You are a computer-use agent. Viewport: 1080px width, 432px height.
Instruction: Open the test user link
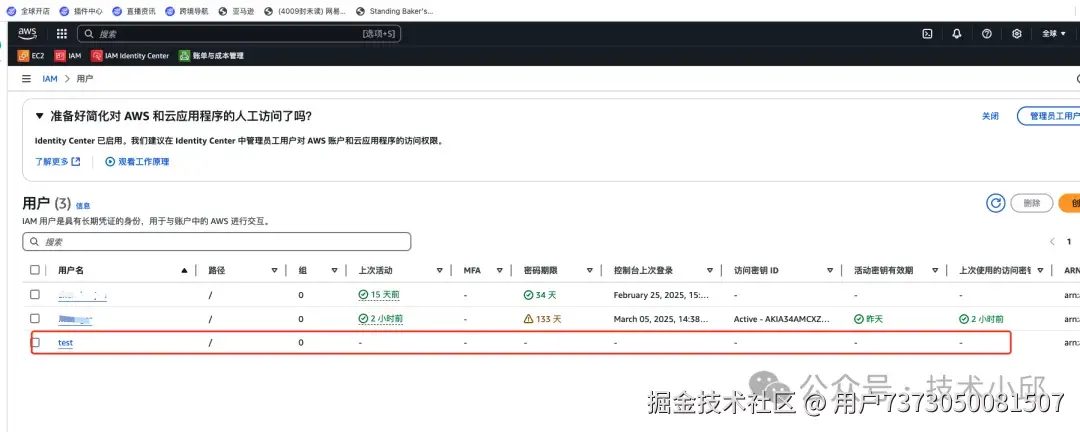[x=65, y=342]
